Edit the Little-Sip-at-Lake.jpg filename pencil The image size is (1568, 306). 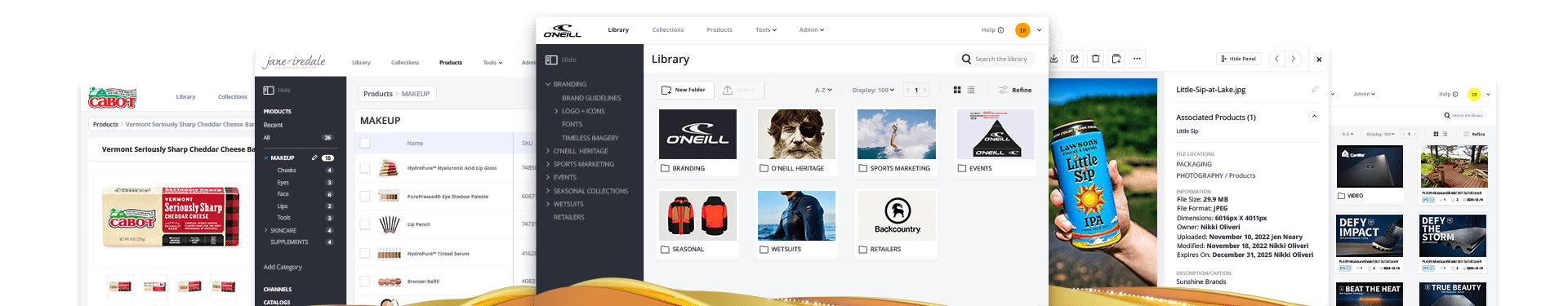point(1315,89)
